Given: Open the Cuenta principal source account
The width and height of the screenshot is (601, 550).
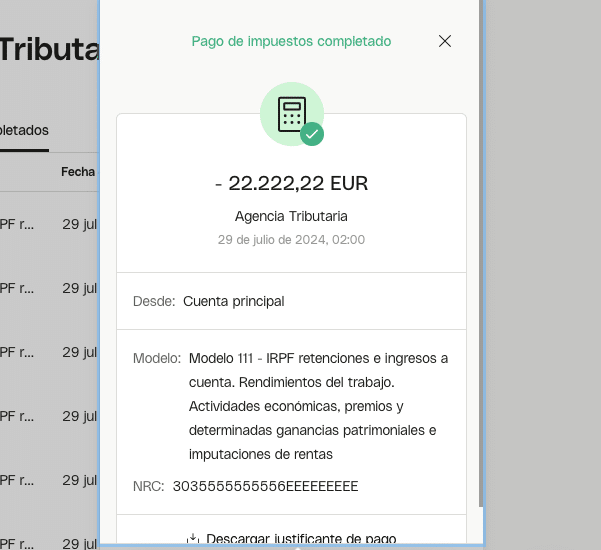Looking at the screenshot, I should (233, 301).
